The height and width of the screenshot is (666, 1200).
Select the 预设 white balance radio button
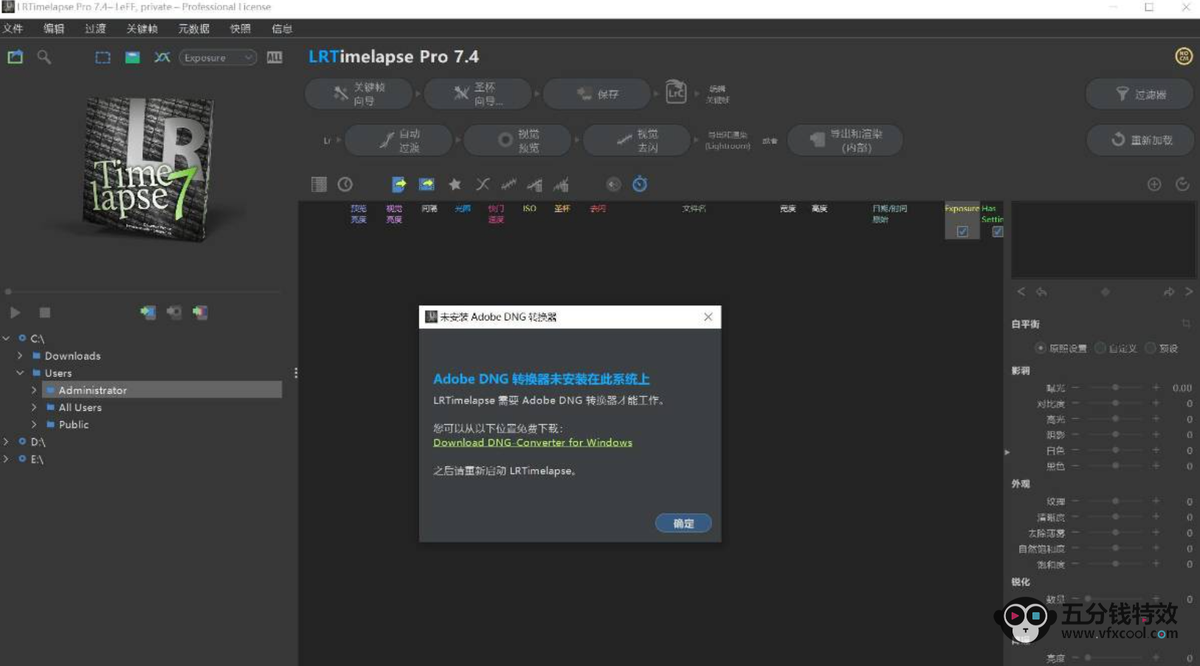point(1150,348)
